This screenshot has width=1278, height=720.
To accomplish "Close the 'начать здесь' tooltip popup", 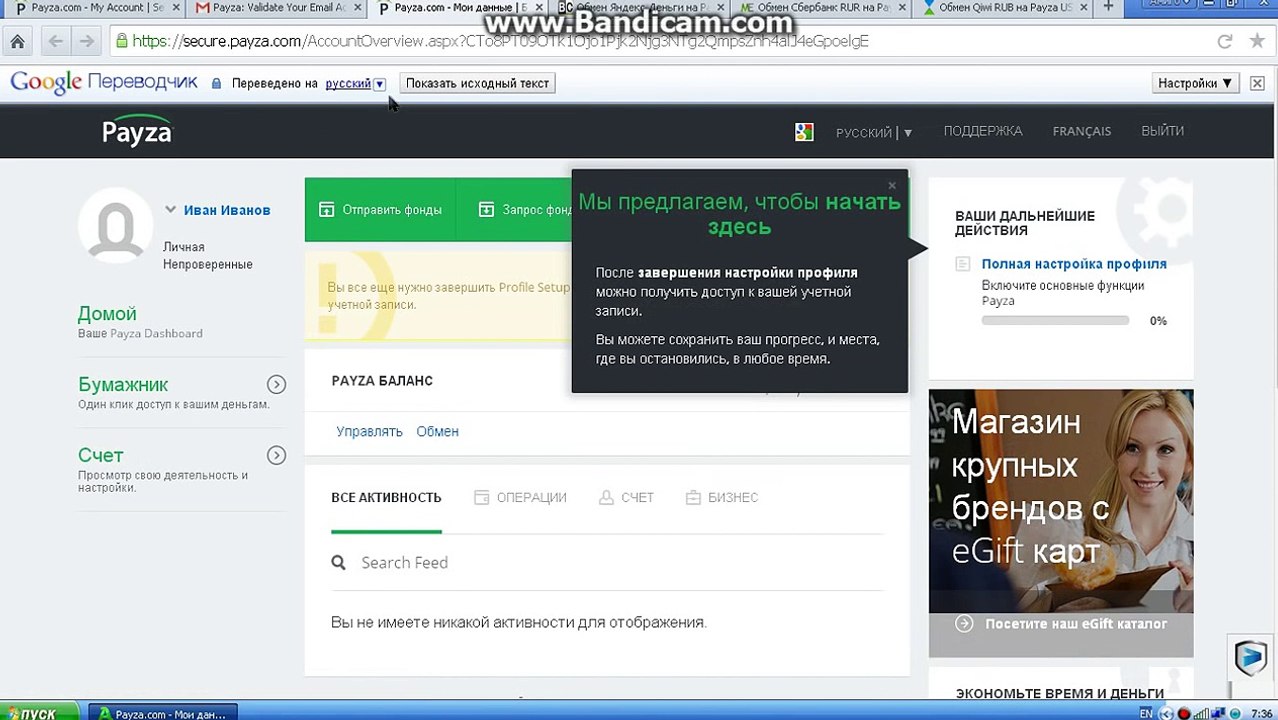I will pyautogui.click(x=892, y=185).
